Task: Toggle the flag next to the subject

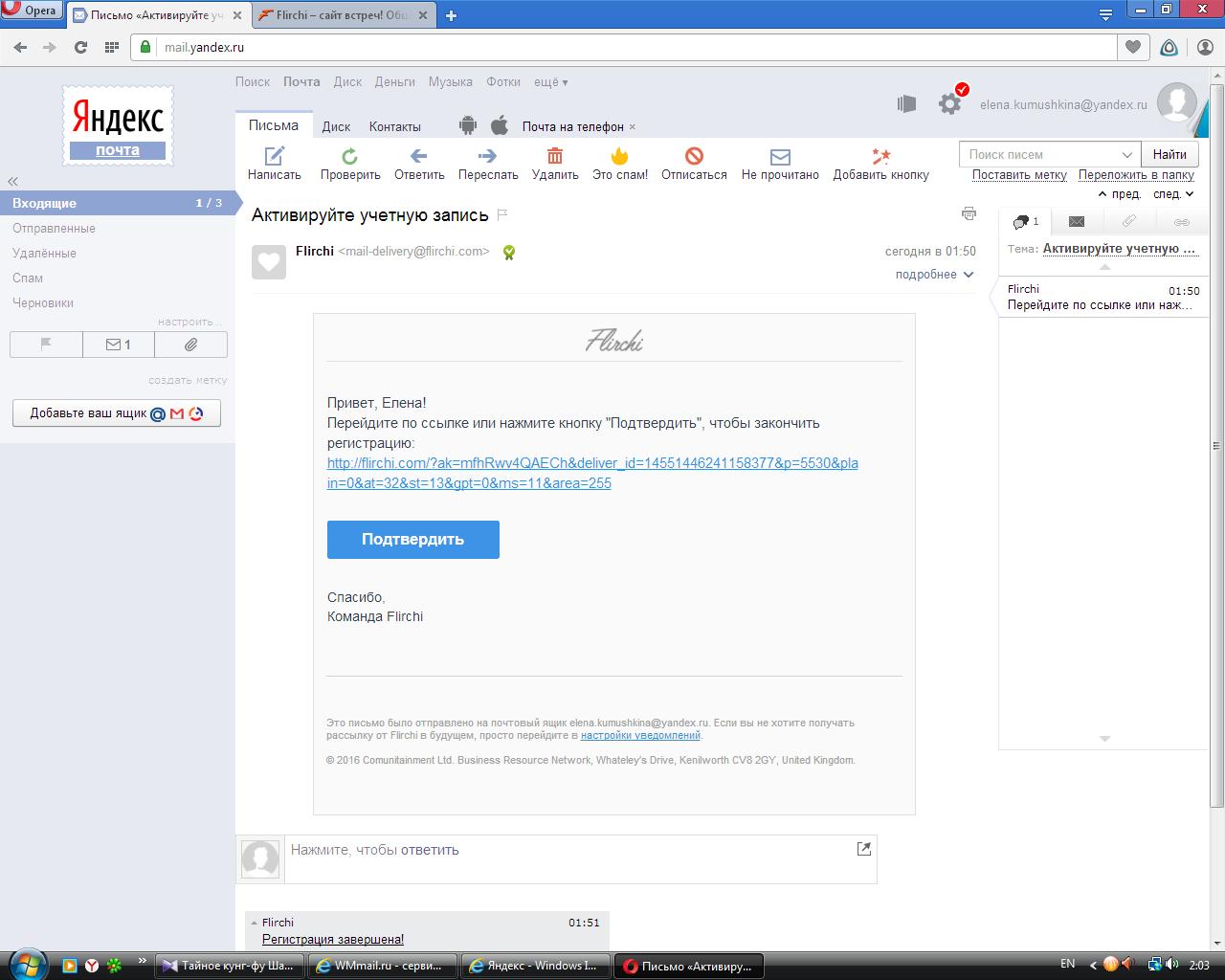Action: point(502,214)
